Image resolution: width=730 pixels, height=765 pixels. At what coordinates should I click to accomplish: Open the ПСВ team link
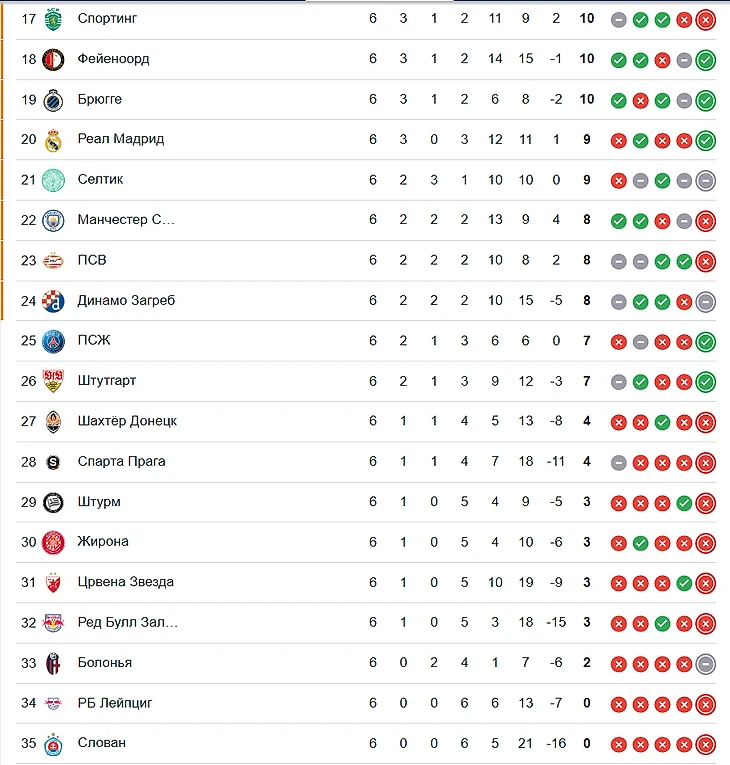(92, 260)
